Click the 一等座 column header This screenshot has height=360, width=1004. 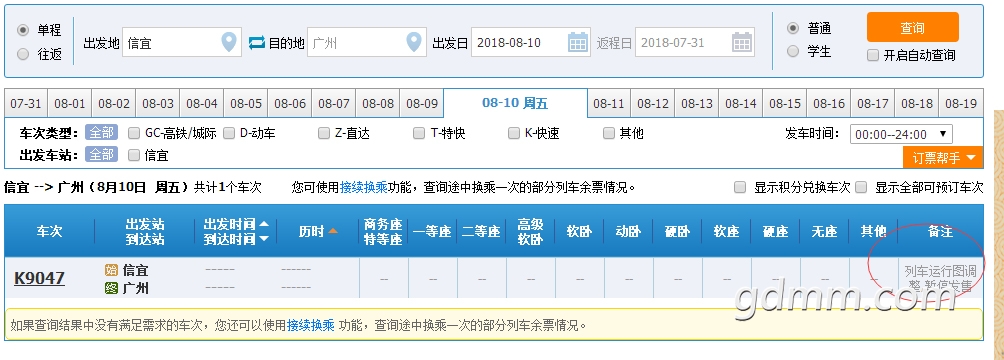tap(433, 231)
